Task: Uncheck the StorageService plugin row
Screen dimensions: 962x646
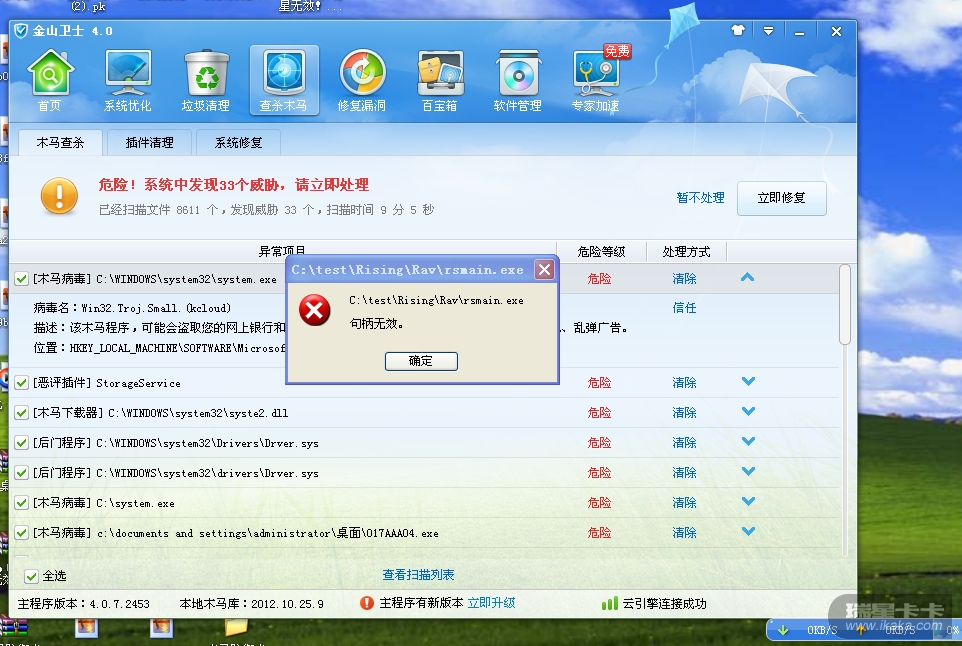Action: tap(21, 383)
